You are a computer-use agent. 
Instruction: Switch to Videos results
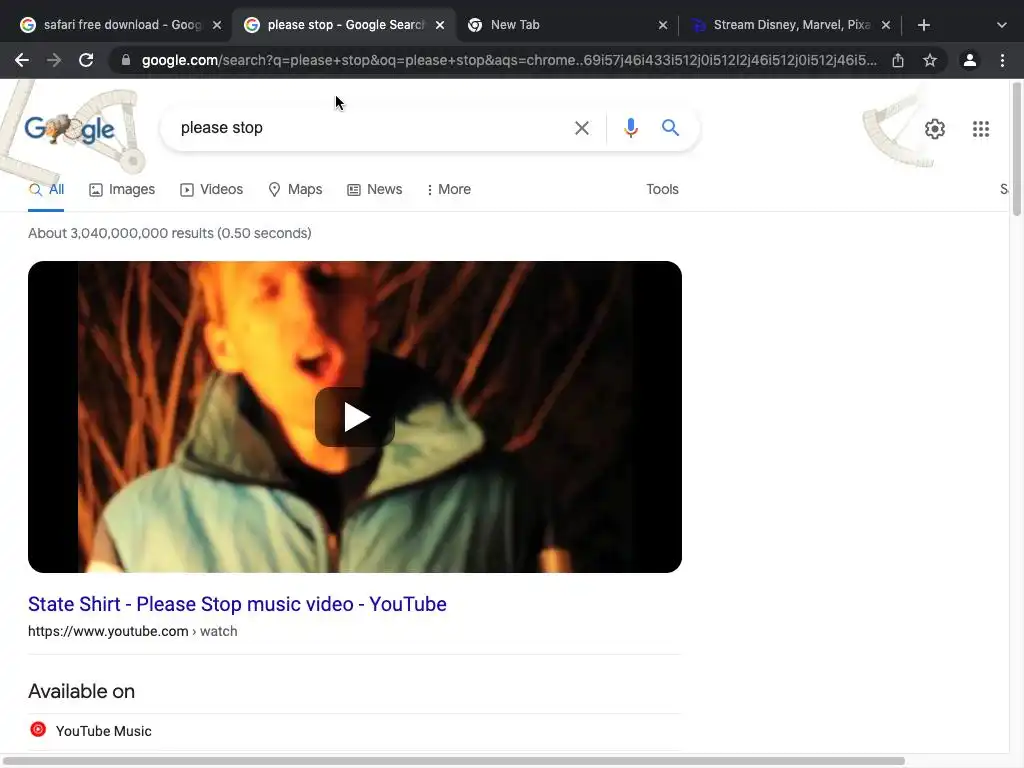click(x=212, y=189)
